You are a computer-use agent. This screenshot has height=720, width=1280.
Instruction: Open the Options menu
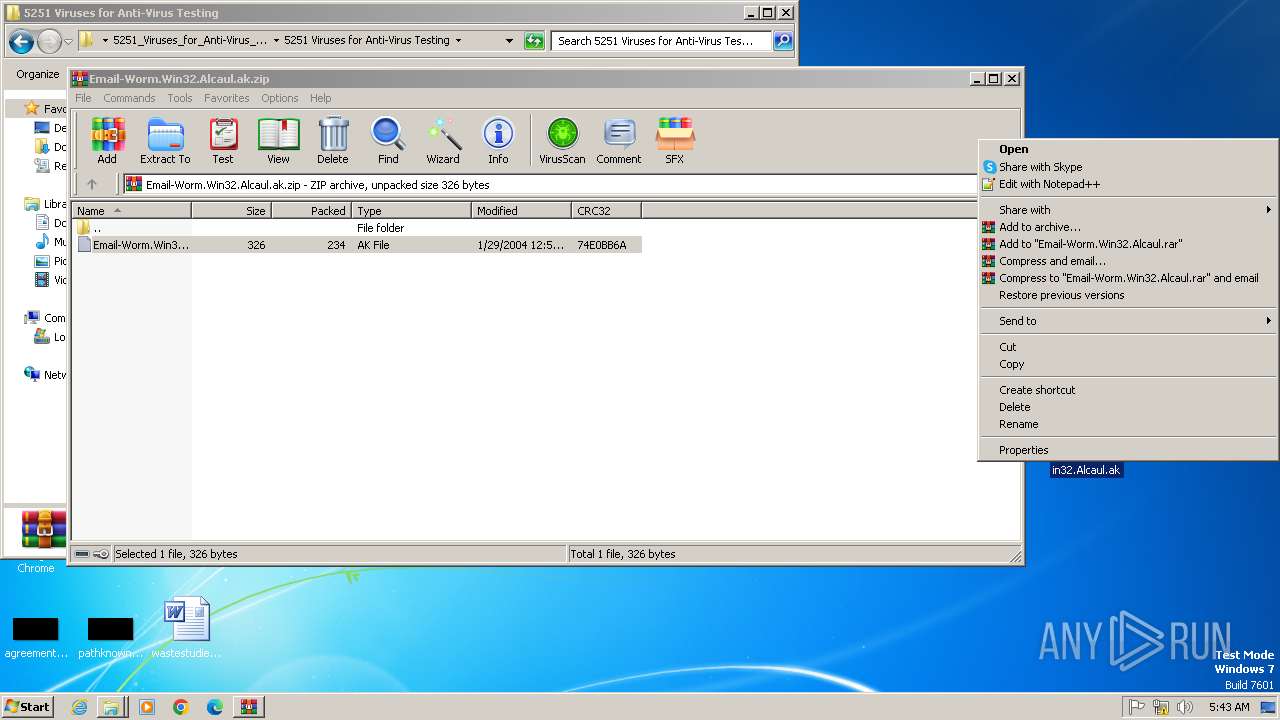tap(280, 98)
